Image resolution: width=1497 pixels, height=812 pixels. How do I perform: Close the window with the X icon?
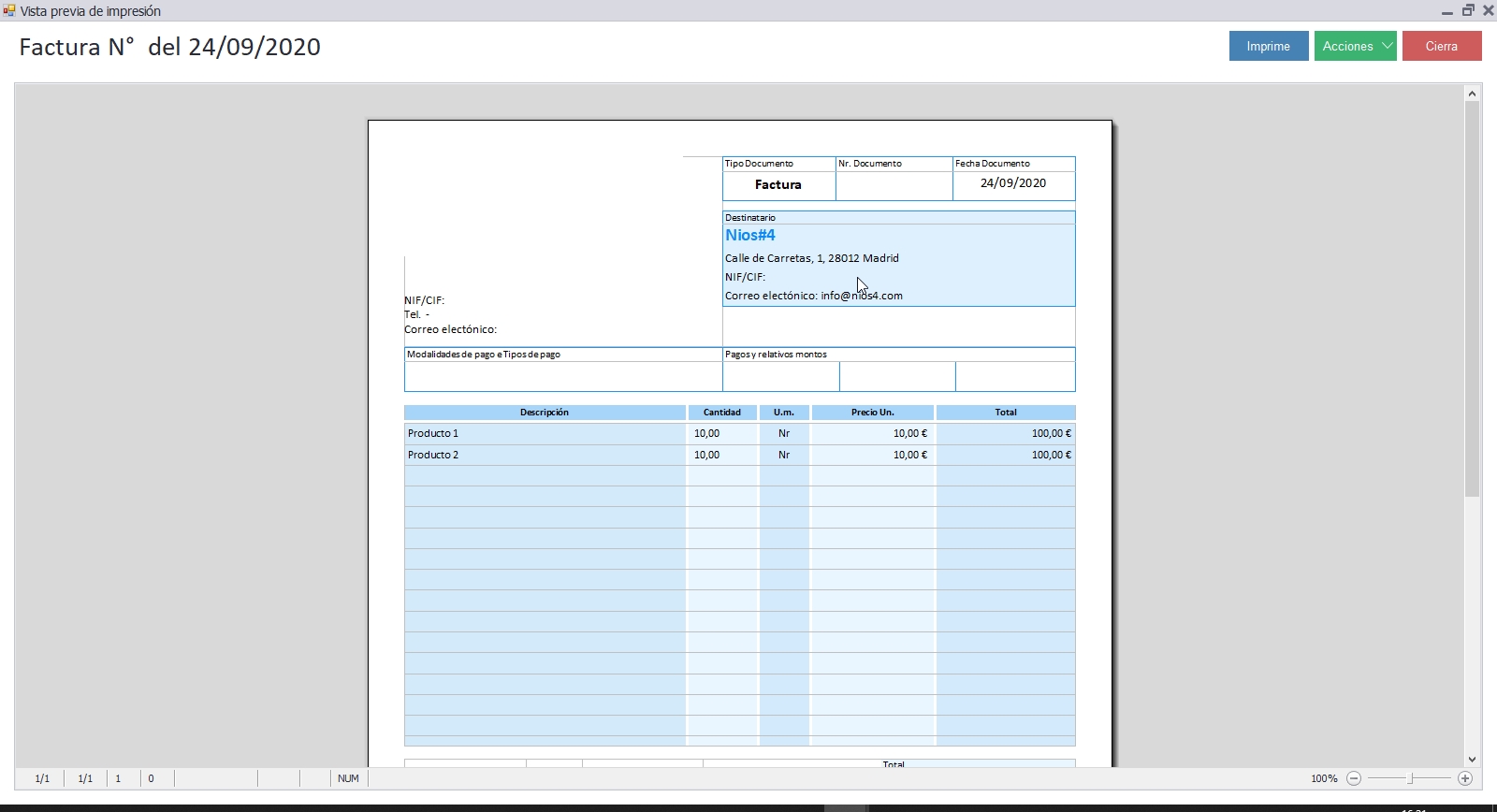point(1488,10)
